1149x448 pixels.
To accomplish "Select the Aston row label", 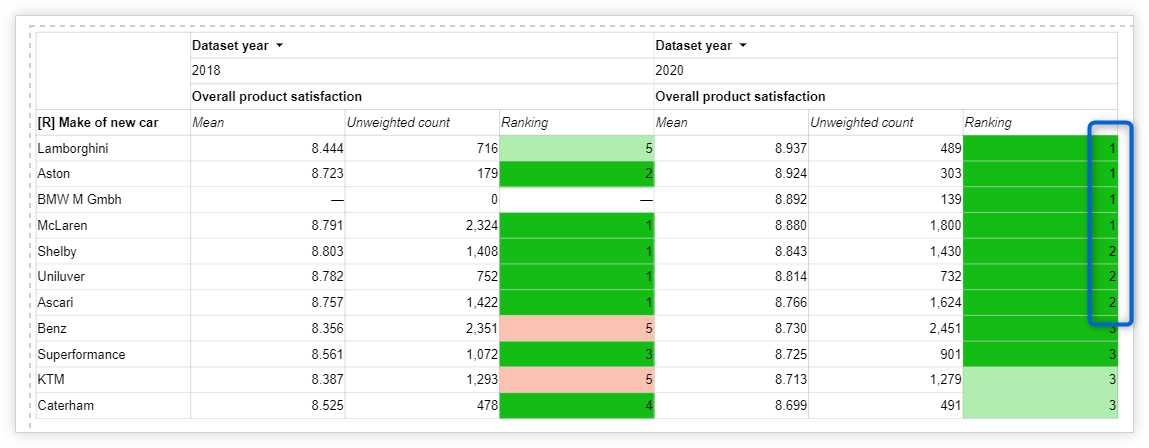I will tap(52, 175).
